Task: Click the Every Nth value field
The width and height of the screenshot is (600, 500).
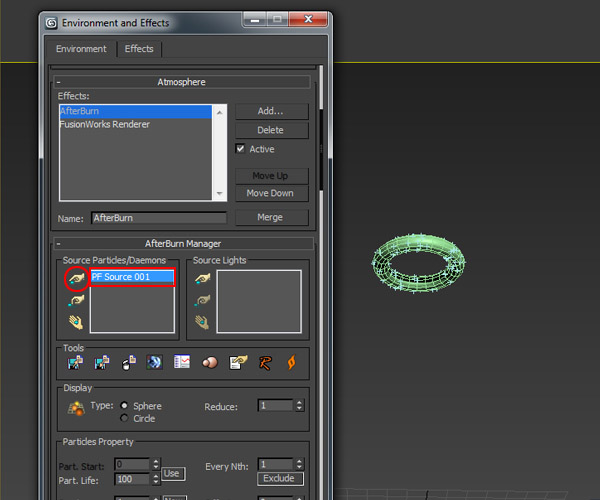Action: click(x=276, y=464)
